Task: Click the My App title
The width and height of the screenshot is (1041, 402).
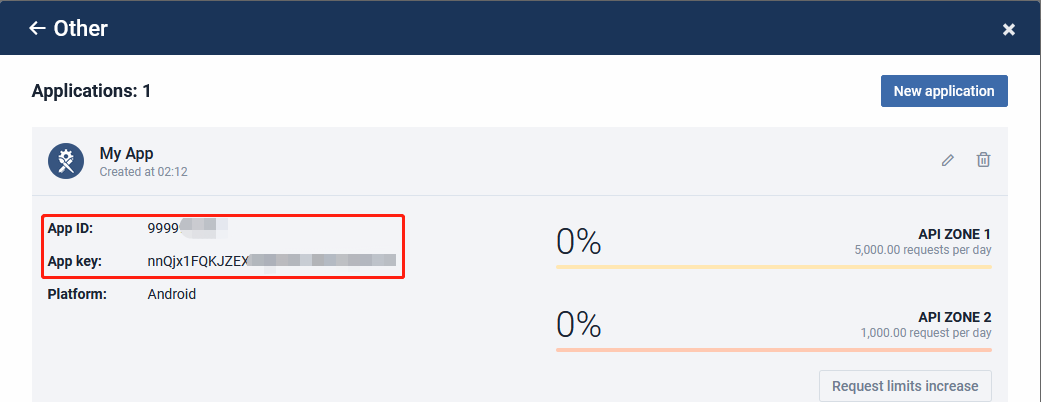Action: (126, 154)
